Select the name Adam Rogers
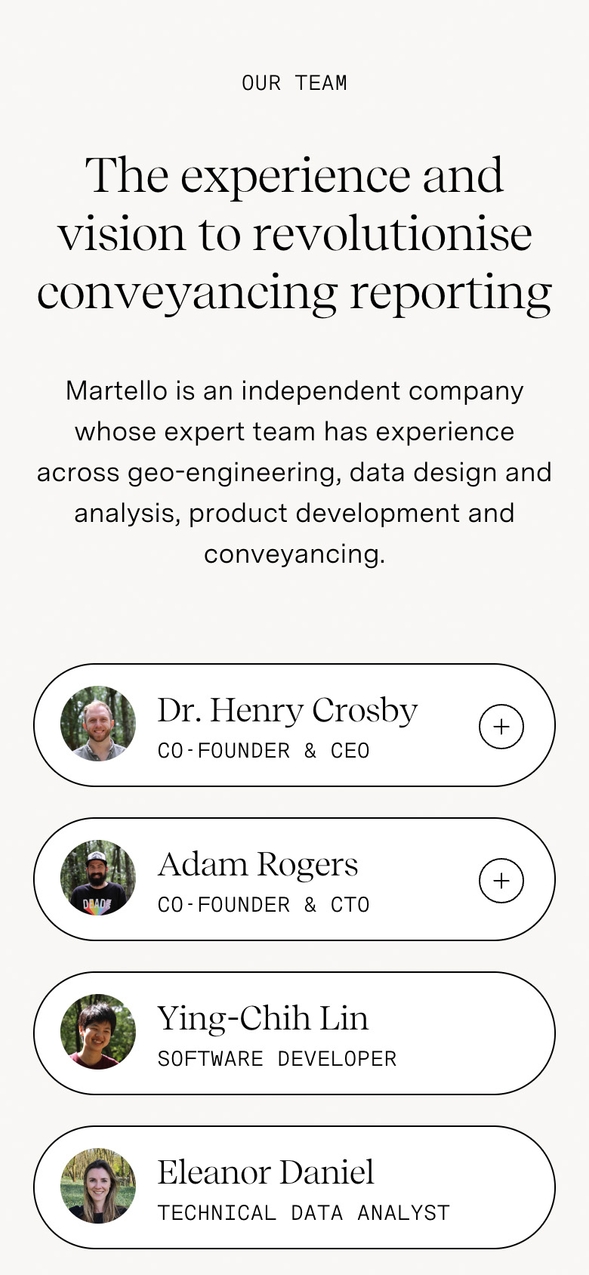589x1275 pixels. pos(257,864)
